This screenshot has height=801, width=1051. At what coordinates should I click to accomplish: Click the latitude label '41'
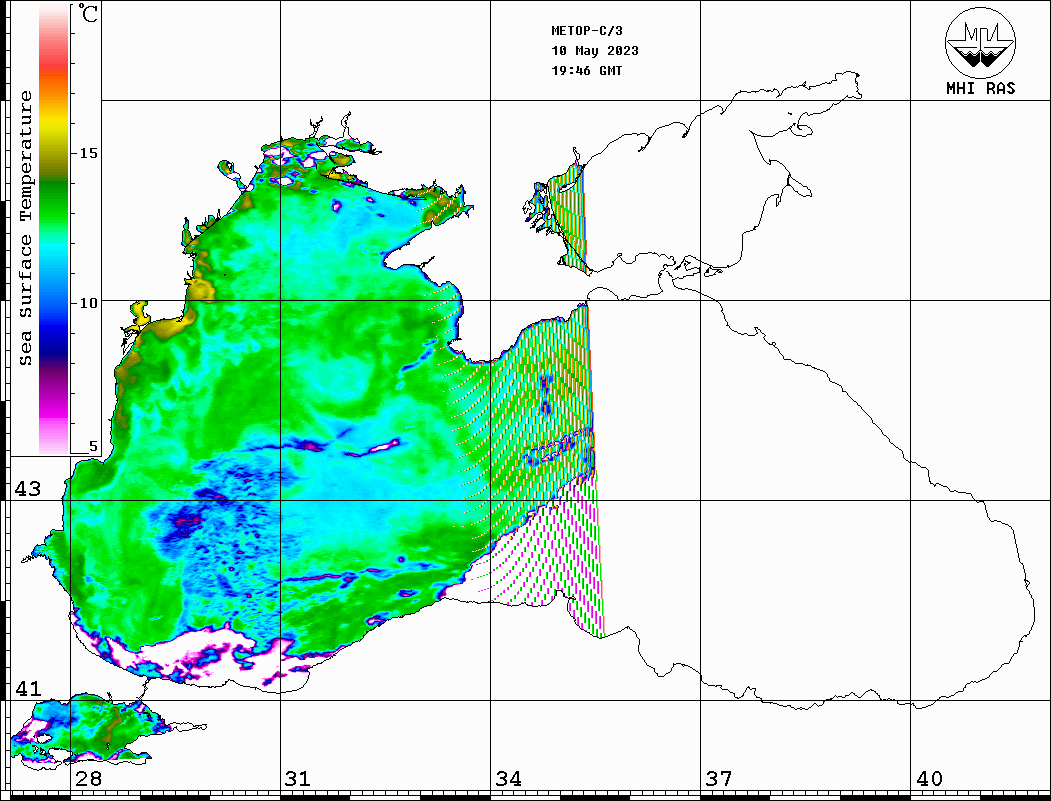(27, 688)
